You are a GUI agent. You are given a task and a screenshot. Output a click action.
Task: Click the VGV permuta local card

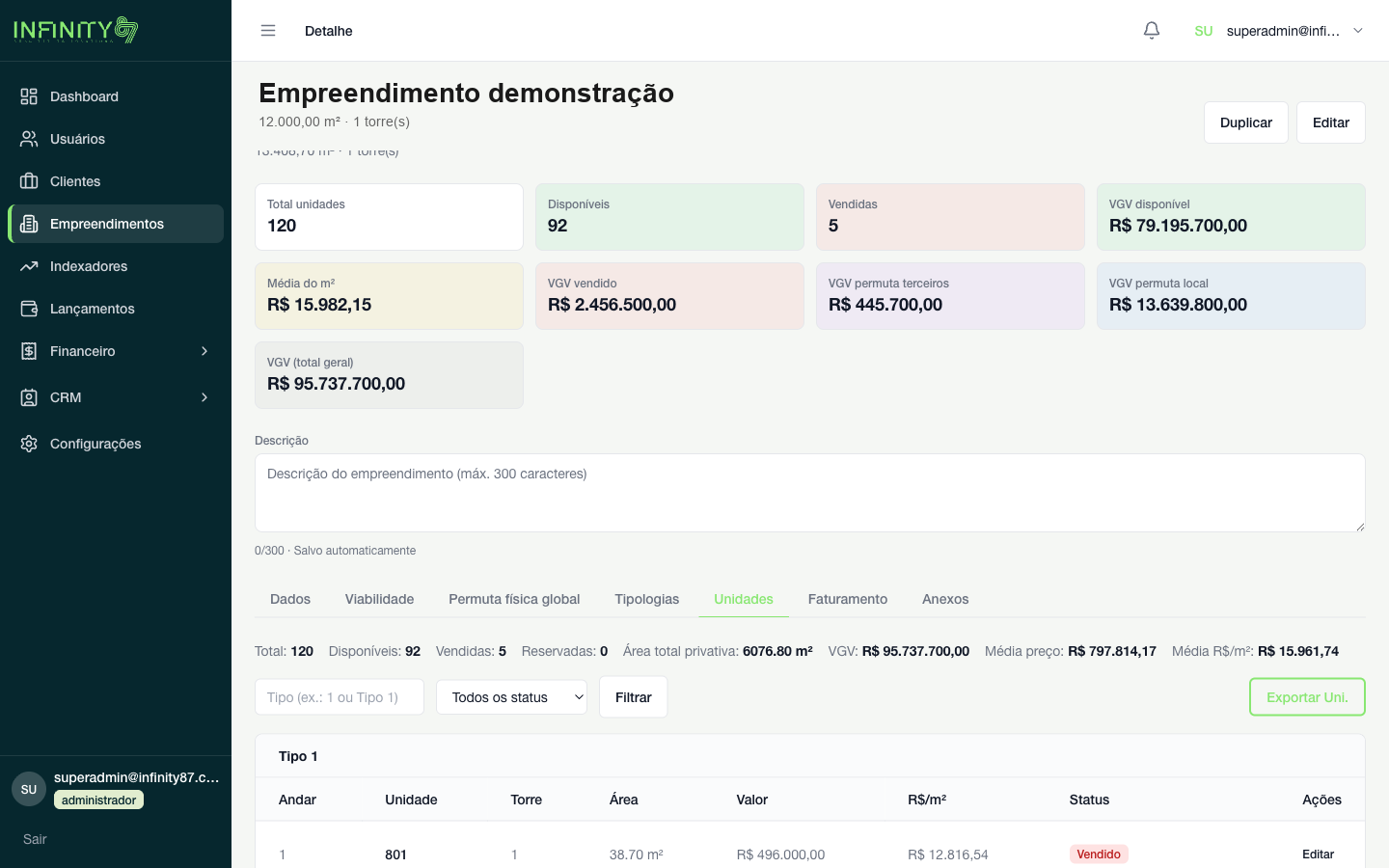point(1231,296)
